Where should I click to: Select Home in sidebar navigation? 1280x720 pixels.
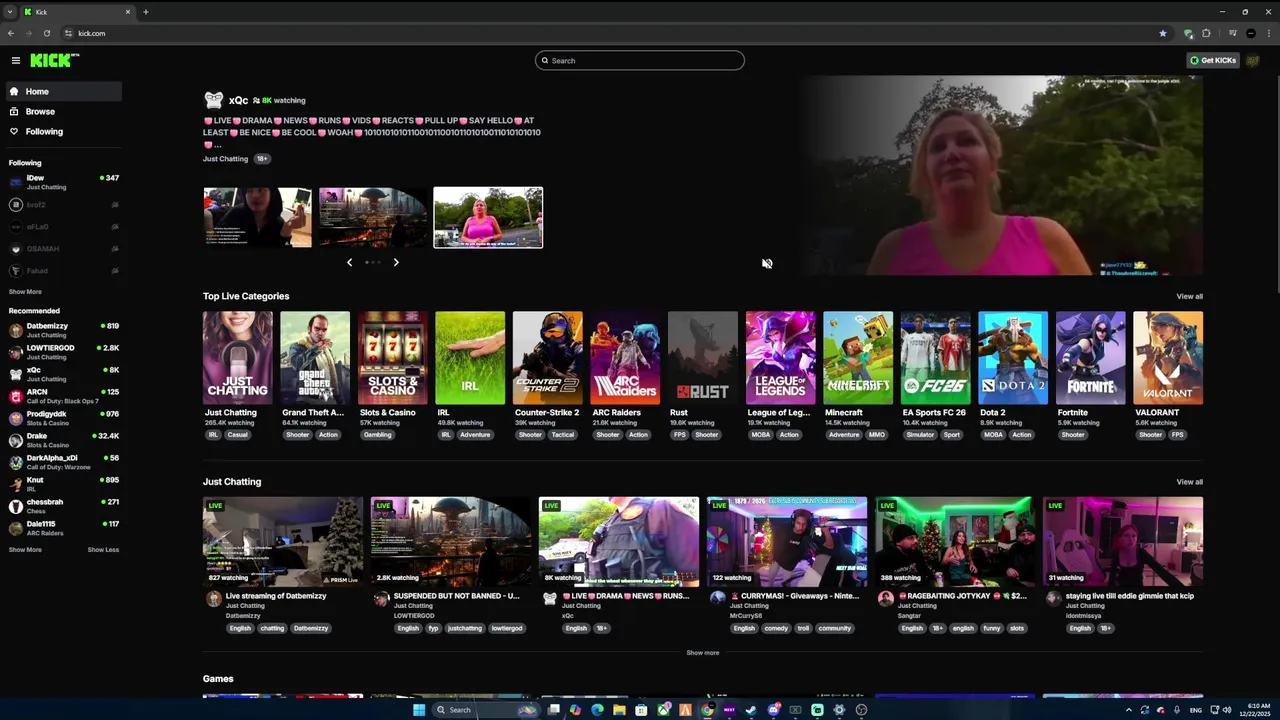64,91
